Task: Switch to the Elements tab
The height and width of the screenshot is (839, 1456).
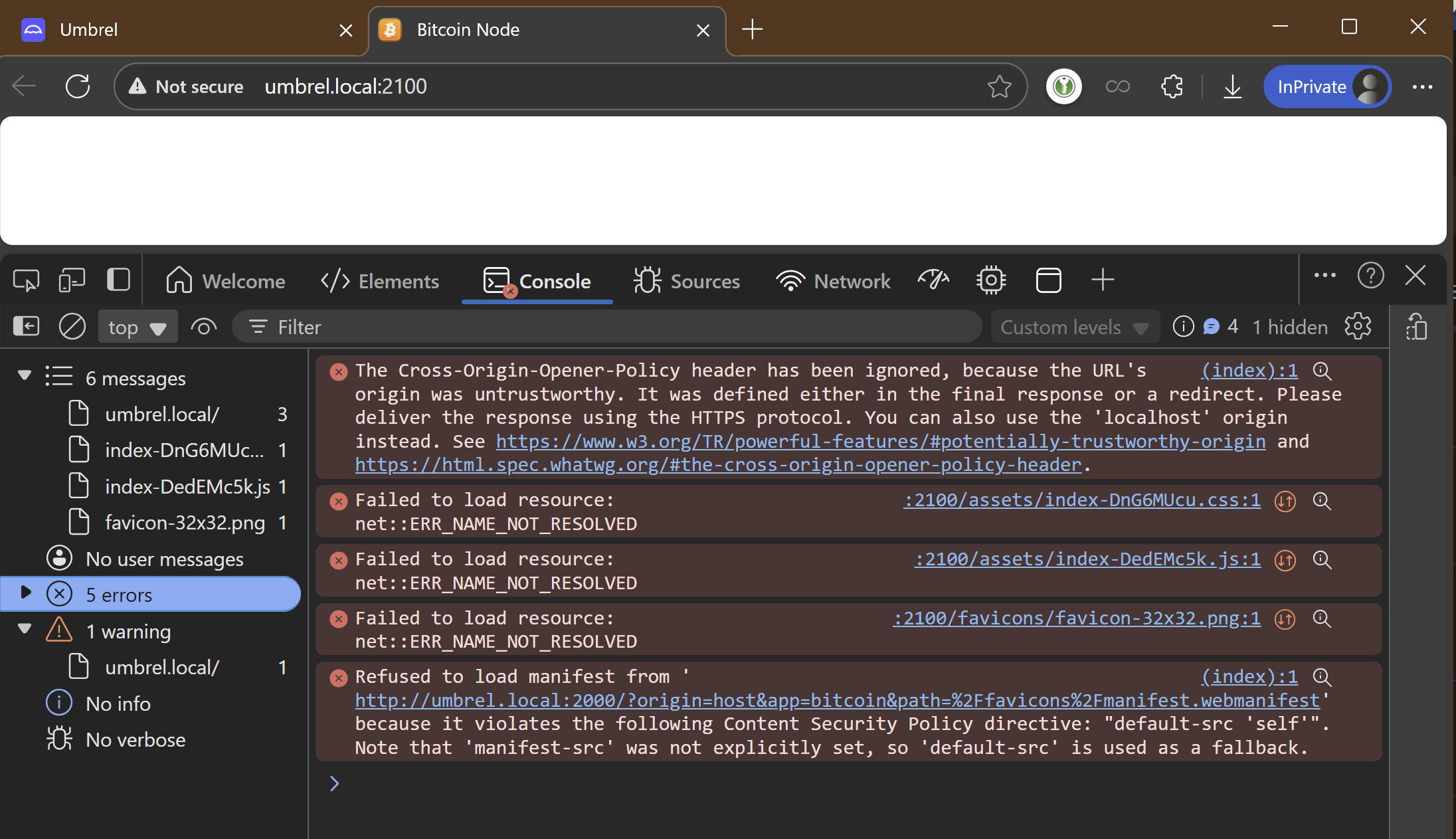Action: [x=380, y=280]
